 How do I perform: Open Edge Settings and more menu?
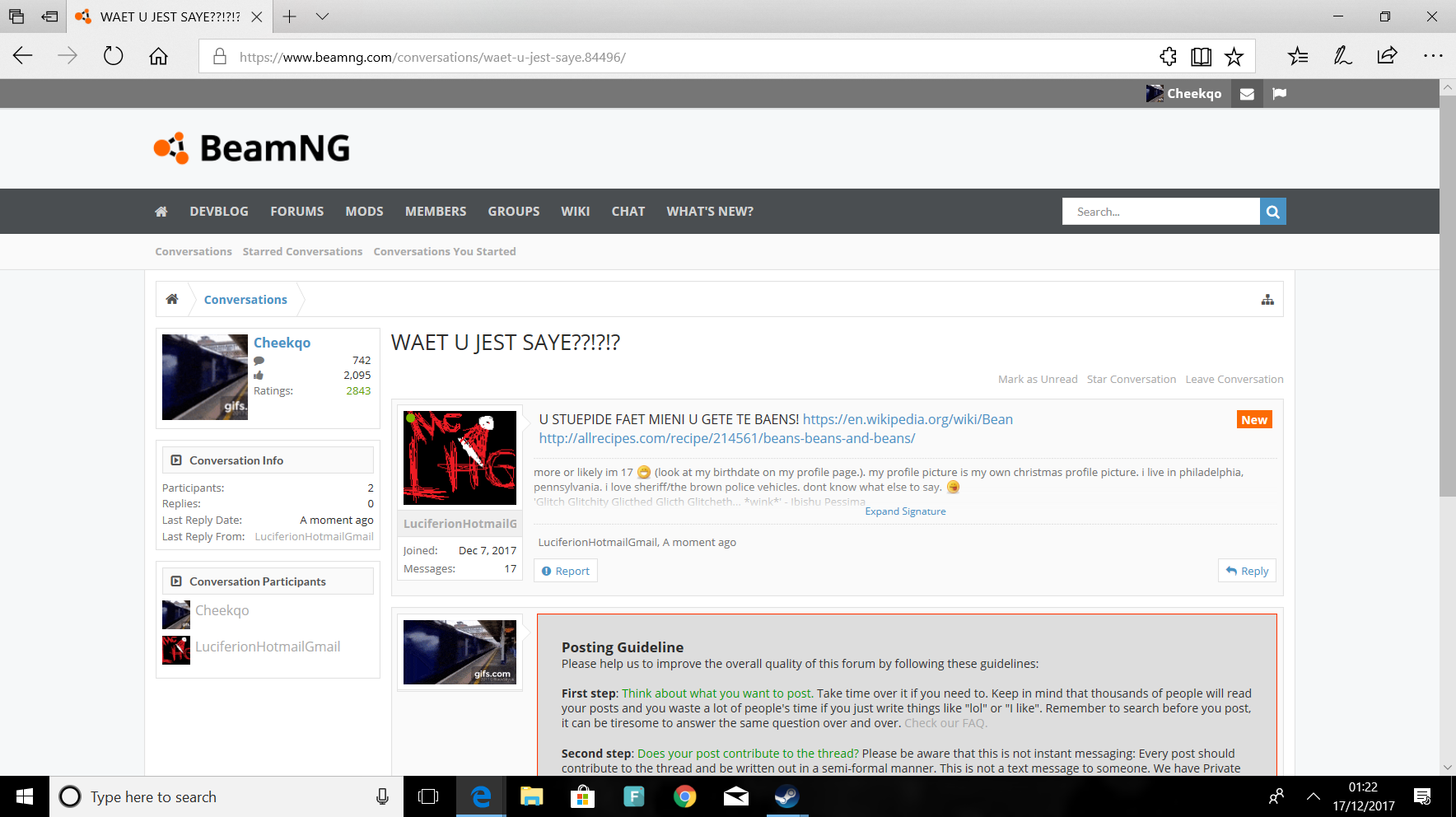click(x=1433, y=56)
